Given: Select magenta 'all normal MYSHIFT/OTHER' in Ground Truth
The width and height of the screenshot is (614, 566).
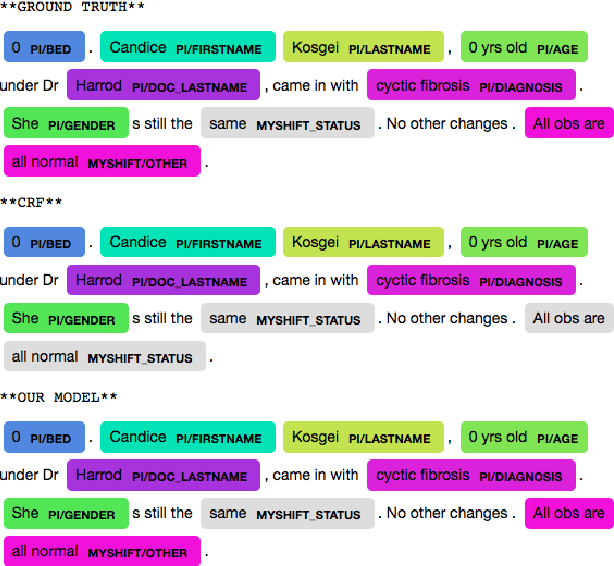Looking at the screenshot, I should click(101, 162).
